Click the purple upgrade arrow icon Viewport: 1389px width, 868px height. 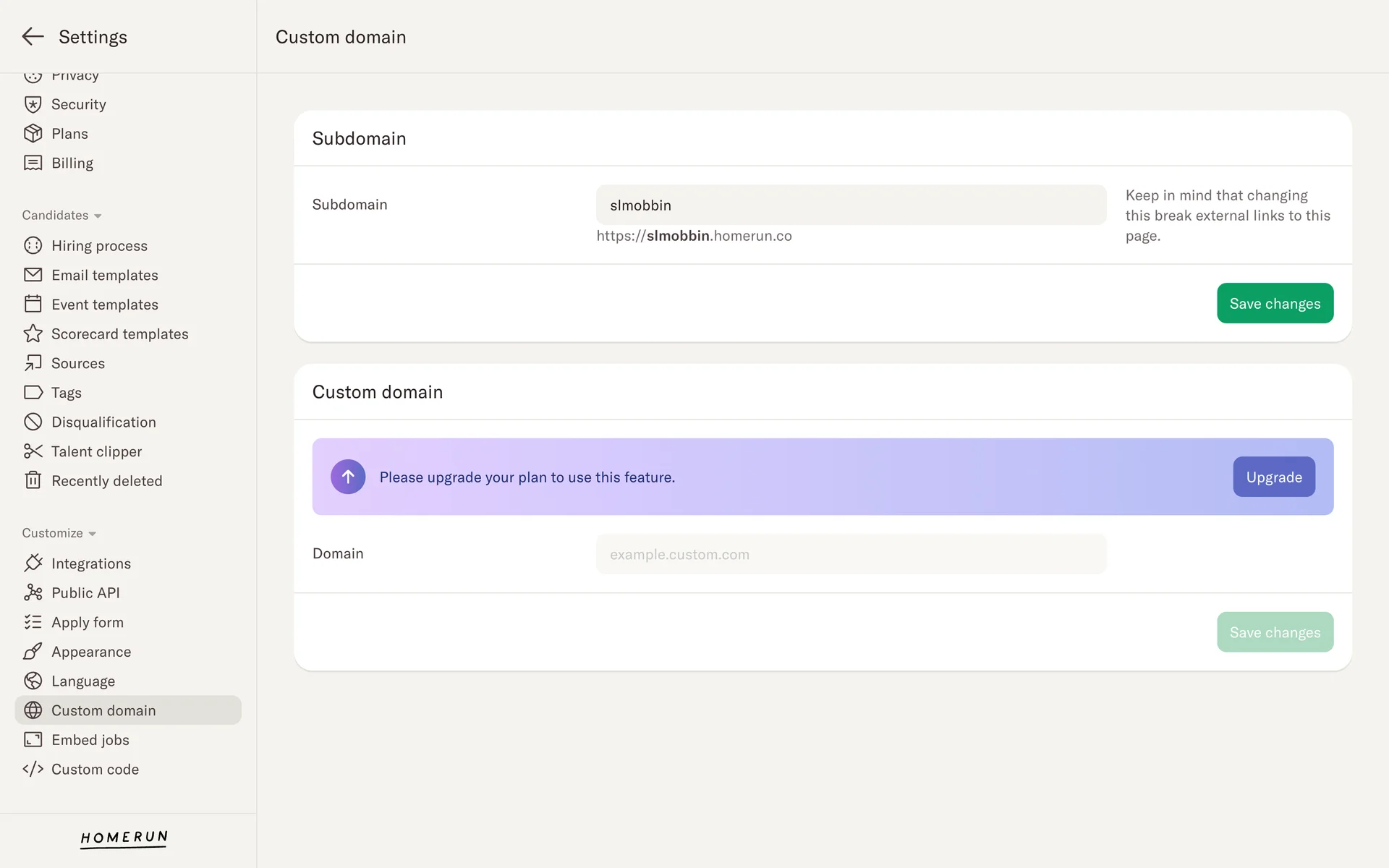[348, 477]
